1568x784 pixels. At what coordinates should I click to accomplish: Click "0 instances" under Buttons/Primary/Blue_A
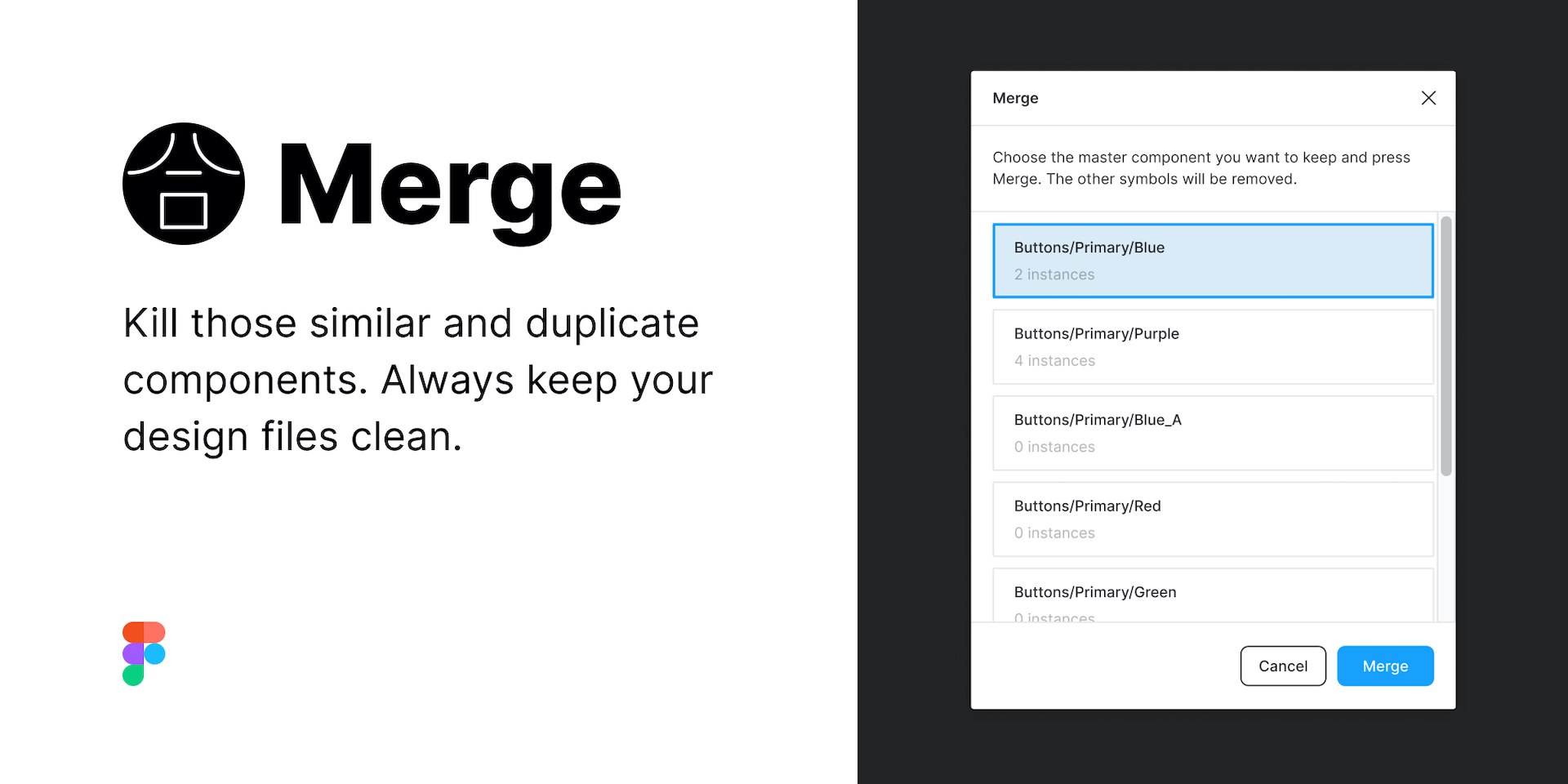point(1054,447)
